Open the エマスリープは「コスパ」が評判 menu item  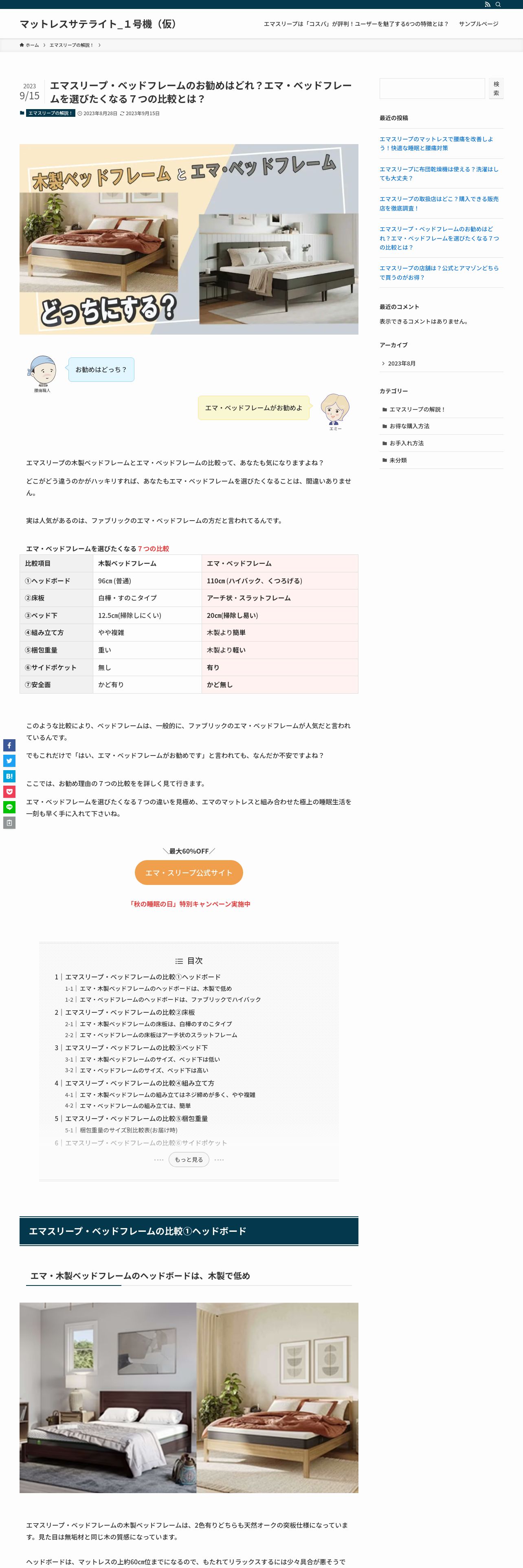(356, 24)
